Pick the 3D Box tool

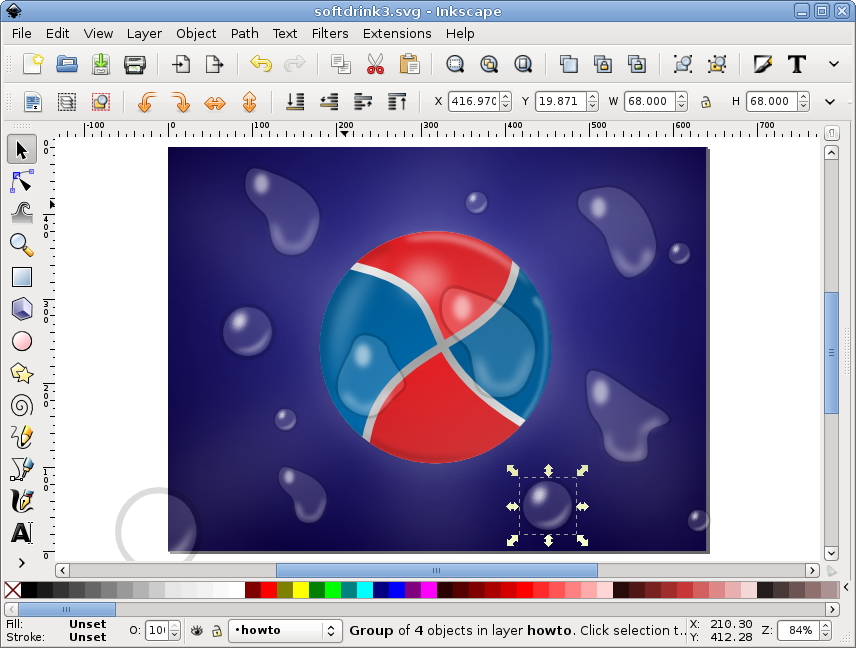22,309
